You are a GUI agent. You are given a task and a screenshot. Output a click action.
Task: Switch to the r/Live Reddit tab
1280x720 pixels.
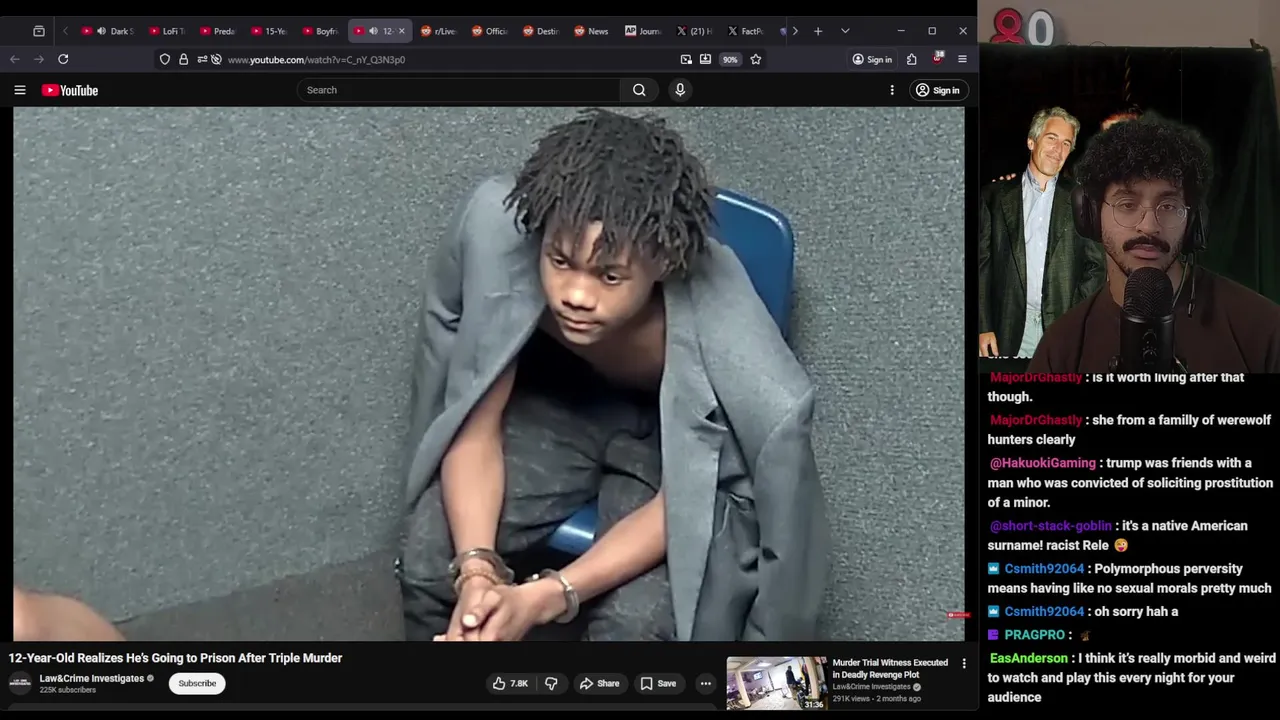(x=438, y=31)
